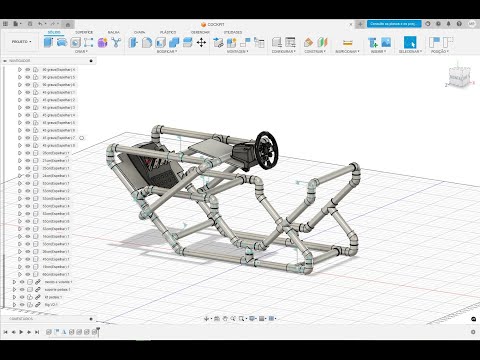Screen dimensions: 480x360
Task: Select the Rectangular Pattern tool
Action: pos(88,42)
